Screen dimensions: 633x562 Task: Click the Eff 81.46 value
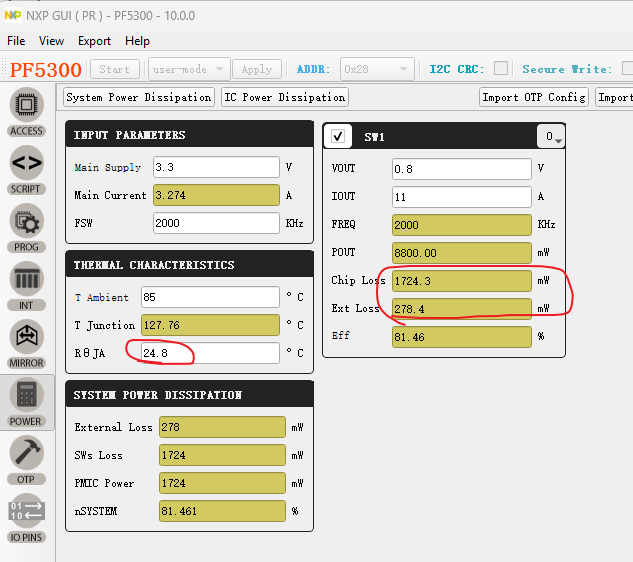pyautogui.click(x=462, y=337)
